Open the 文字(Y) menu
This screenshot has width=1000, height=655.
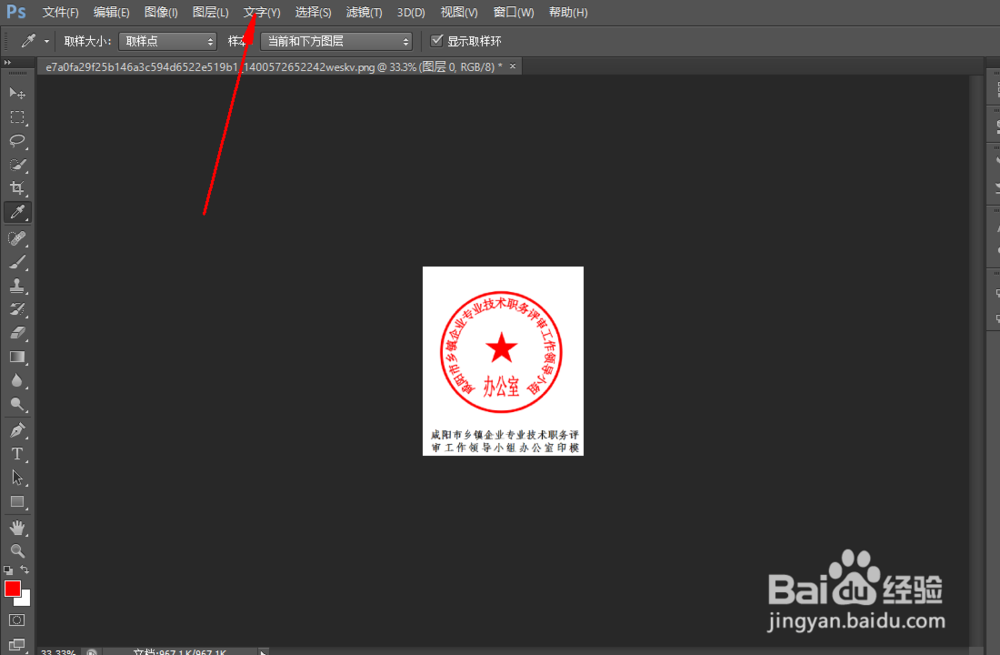[x=261, y=12]
